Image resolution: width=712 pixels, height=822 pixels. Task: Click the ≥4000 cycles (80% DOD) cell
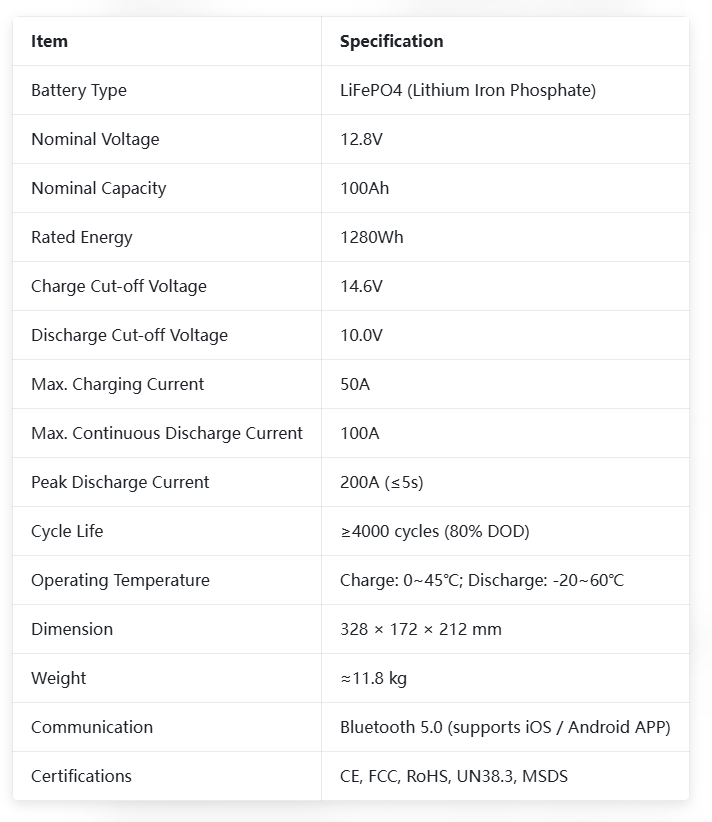(x=434, y=531)
